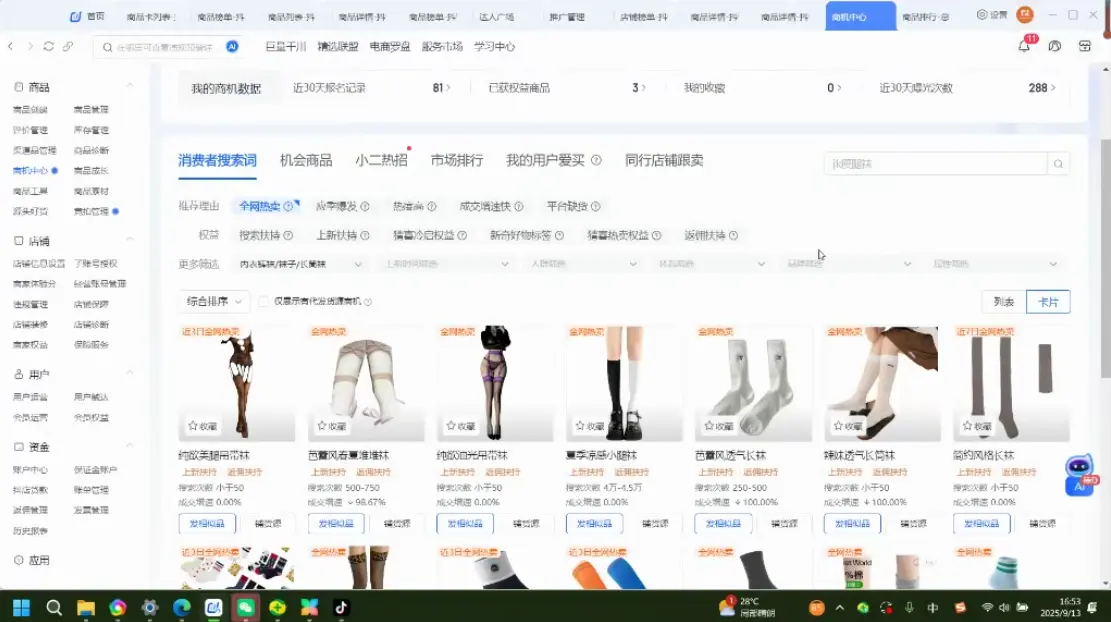Click the magnifier icon in the keyword search box

1058,164
